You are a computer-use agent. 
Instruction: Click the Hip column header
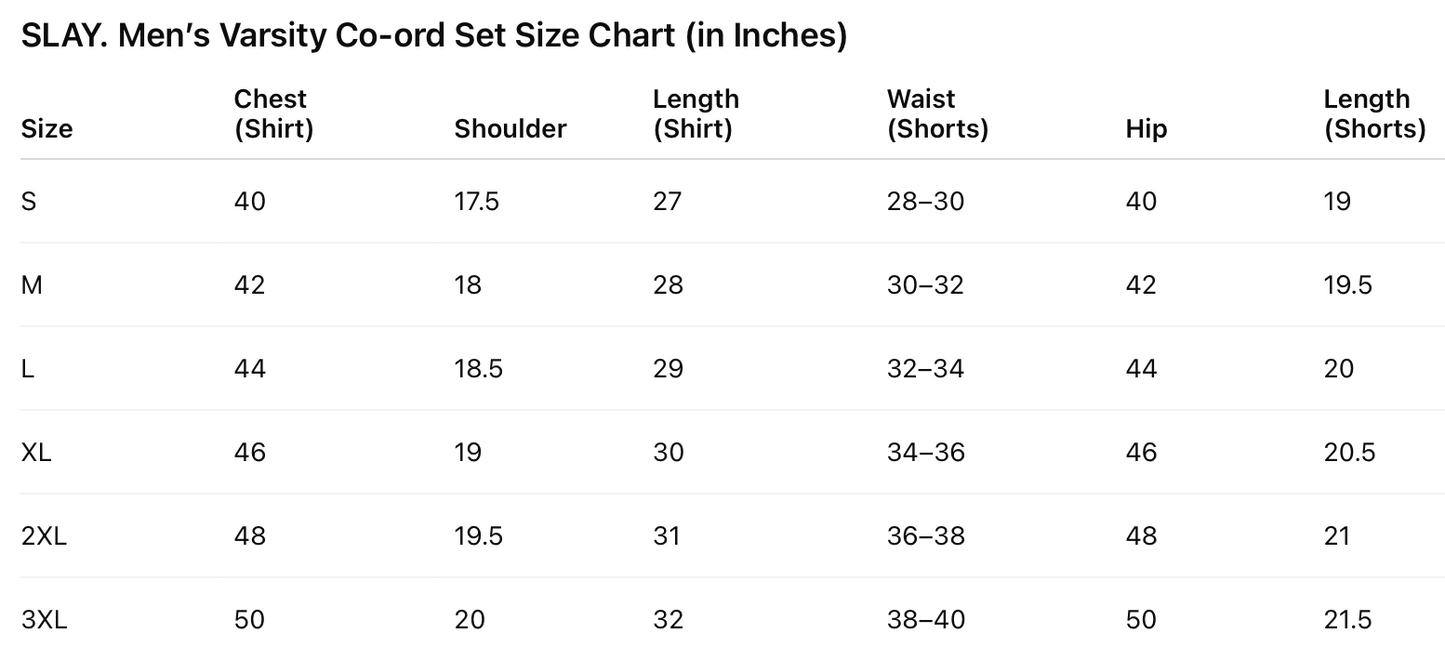pyautogui.click(x=1146, y=129)
